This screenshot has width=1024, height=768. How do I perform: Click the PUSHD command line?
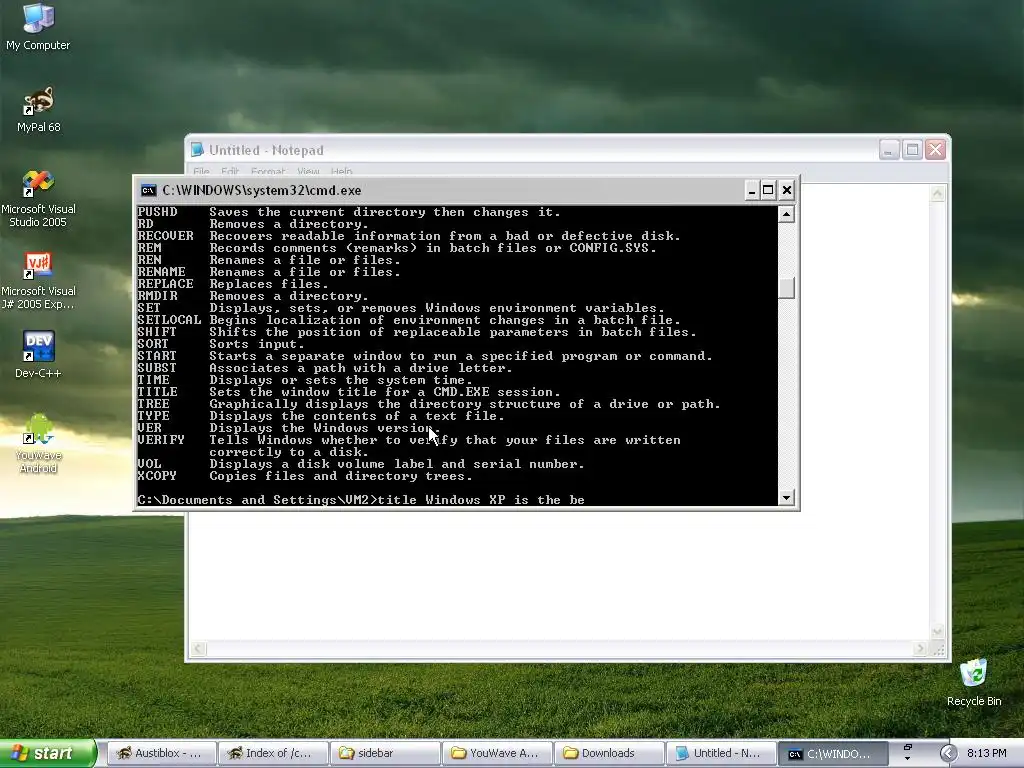pyautogui.click(x=349, y=212)
